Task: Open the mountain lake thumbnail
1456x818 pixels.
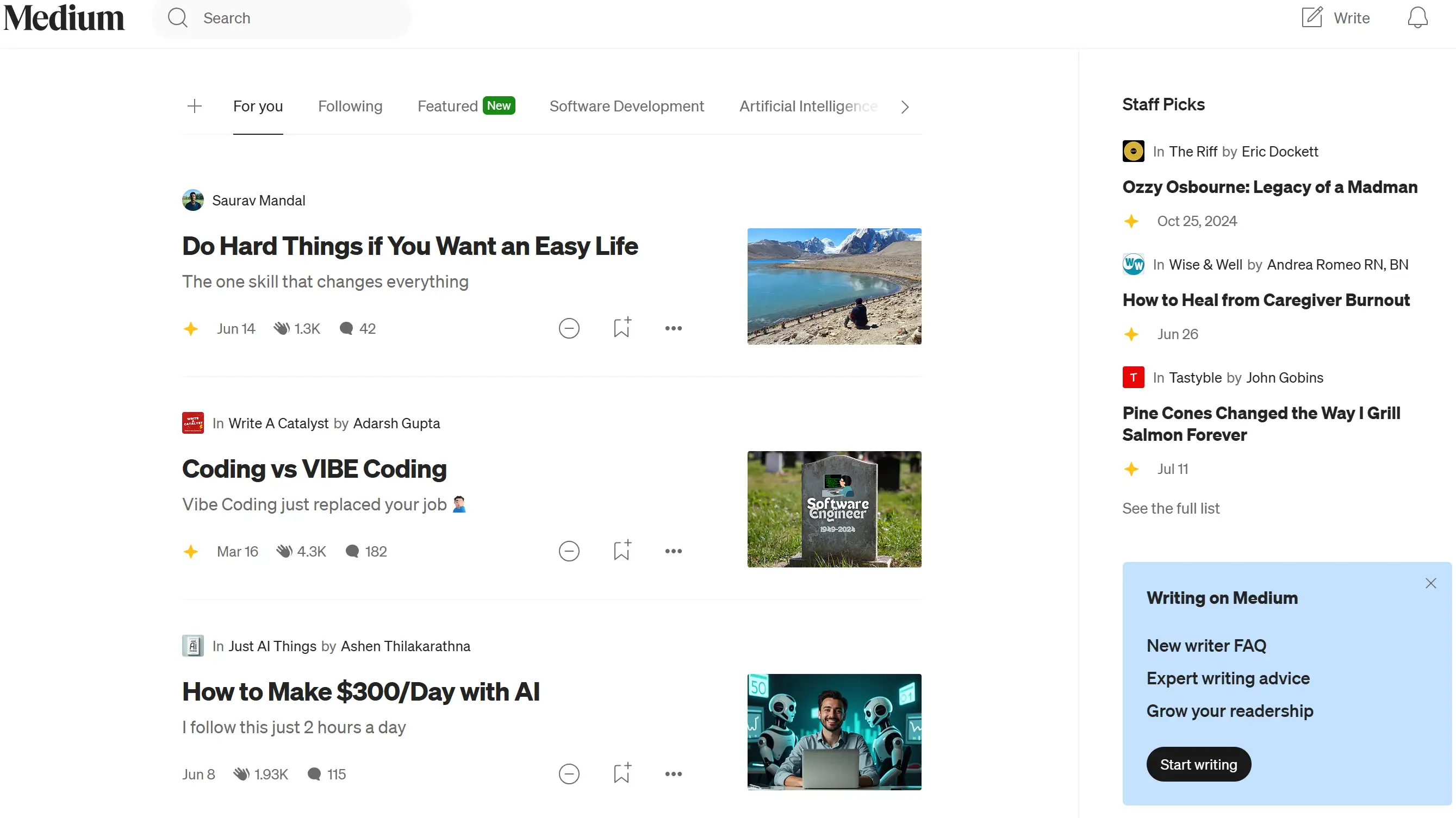Action: pos(833,286)
